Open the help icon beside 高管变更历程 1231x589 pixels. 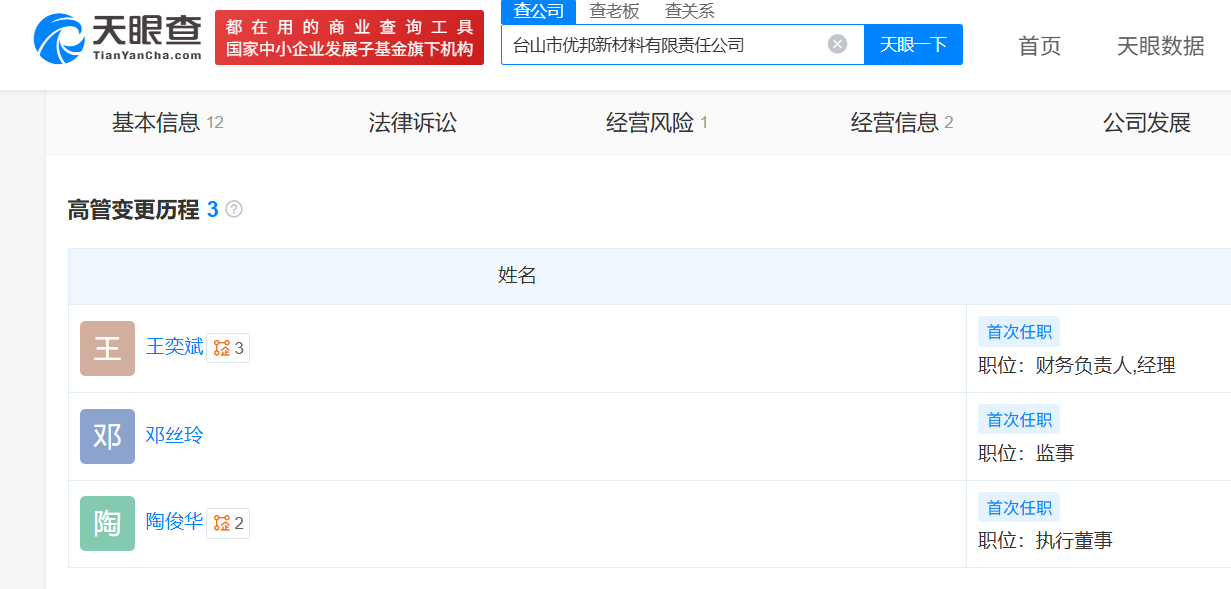click(234, 209)
